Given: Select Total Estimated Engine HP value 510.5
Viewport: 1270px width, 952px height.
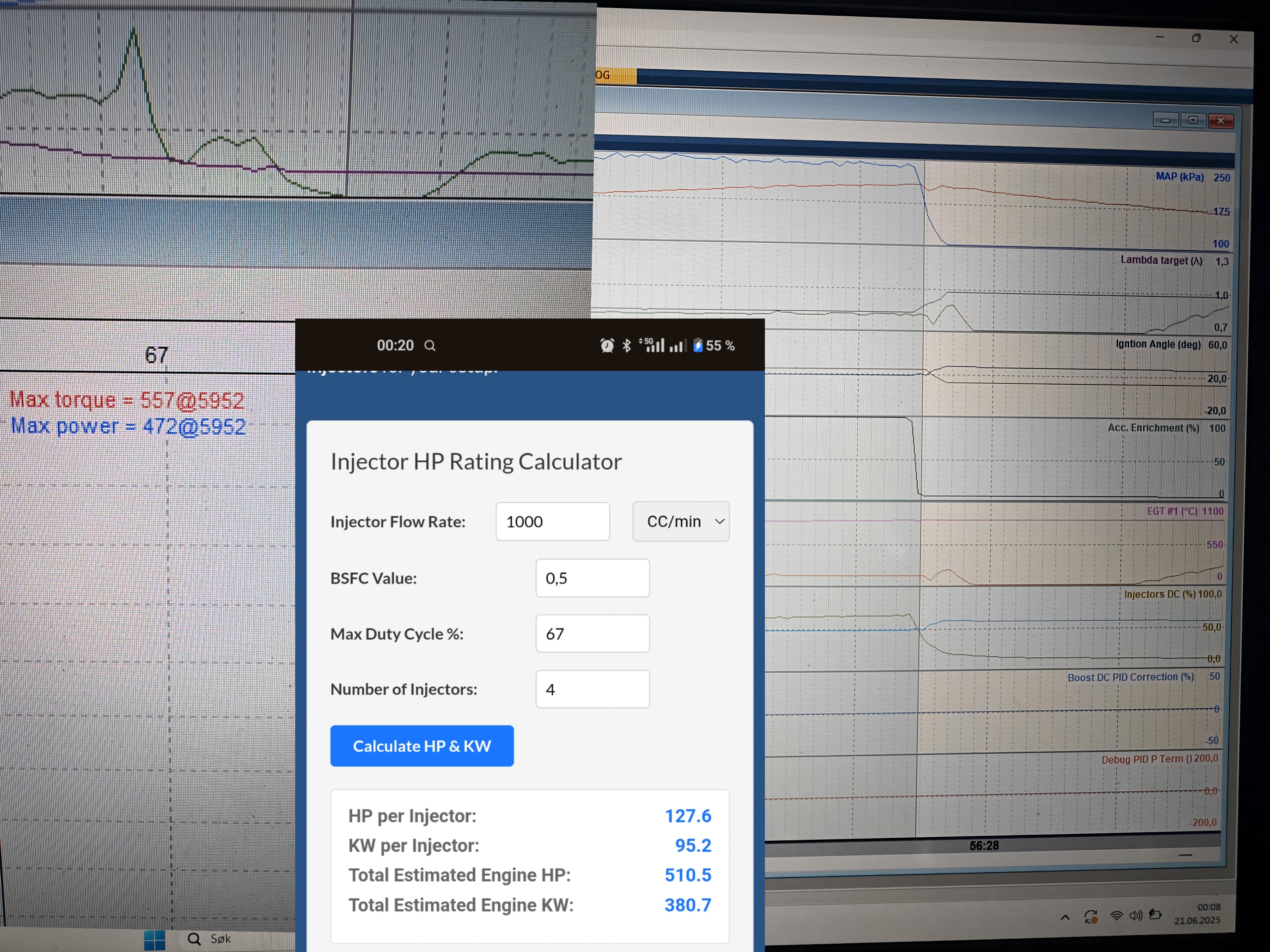Looking at the screenshot, I should pos(688,875).
